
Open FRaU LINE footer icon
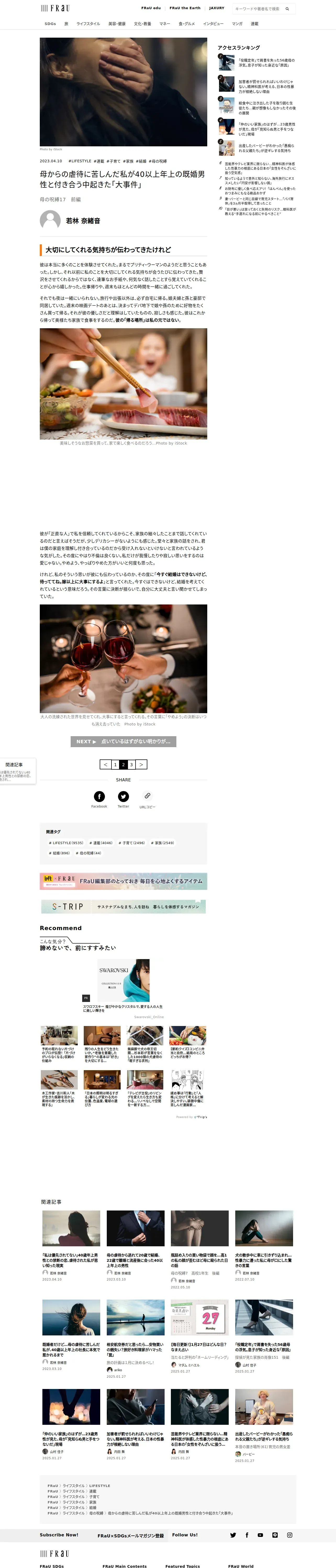(x=275, y=1535)
